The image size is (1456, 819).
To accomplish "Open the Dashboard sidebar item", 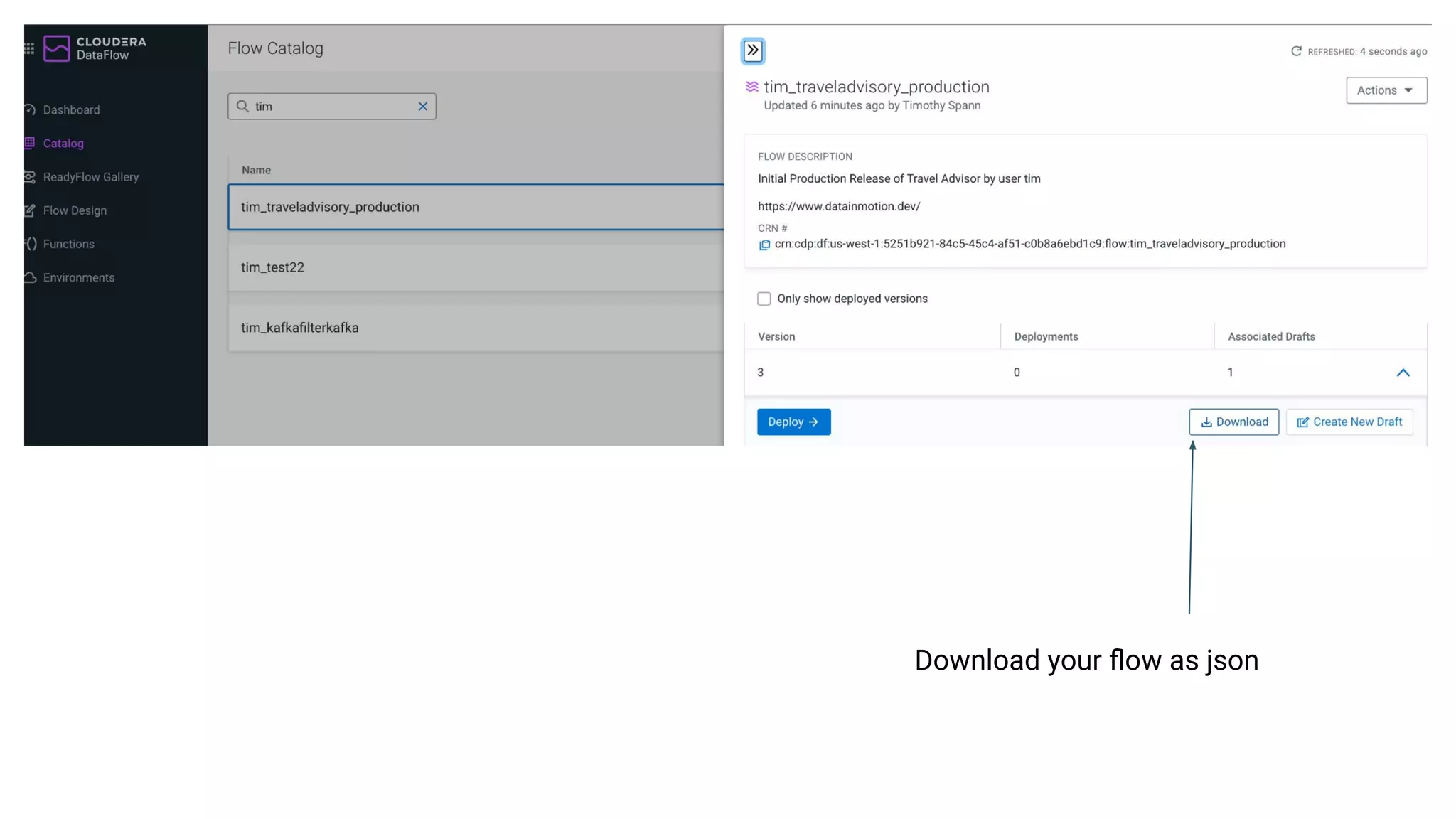I will [71, 109].
